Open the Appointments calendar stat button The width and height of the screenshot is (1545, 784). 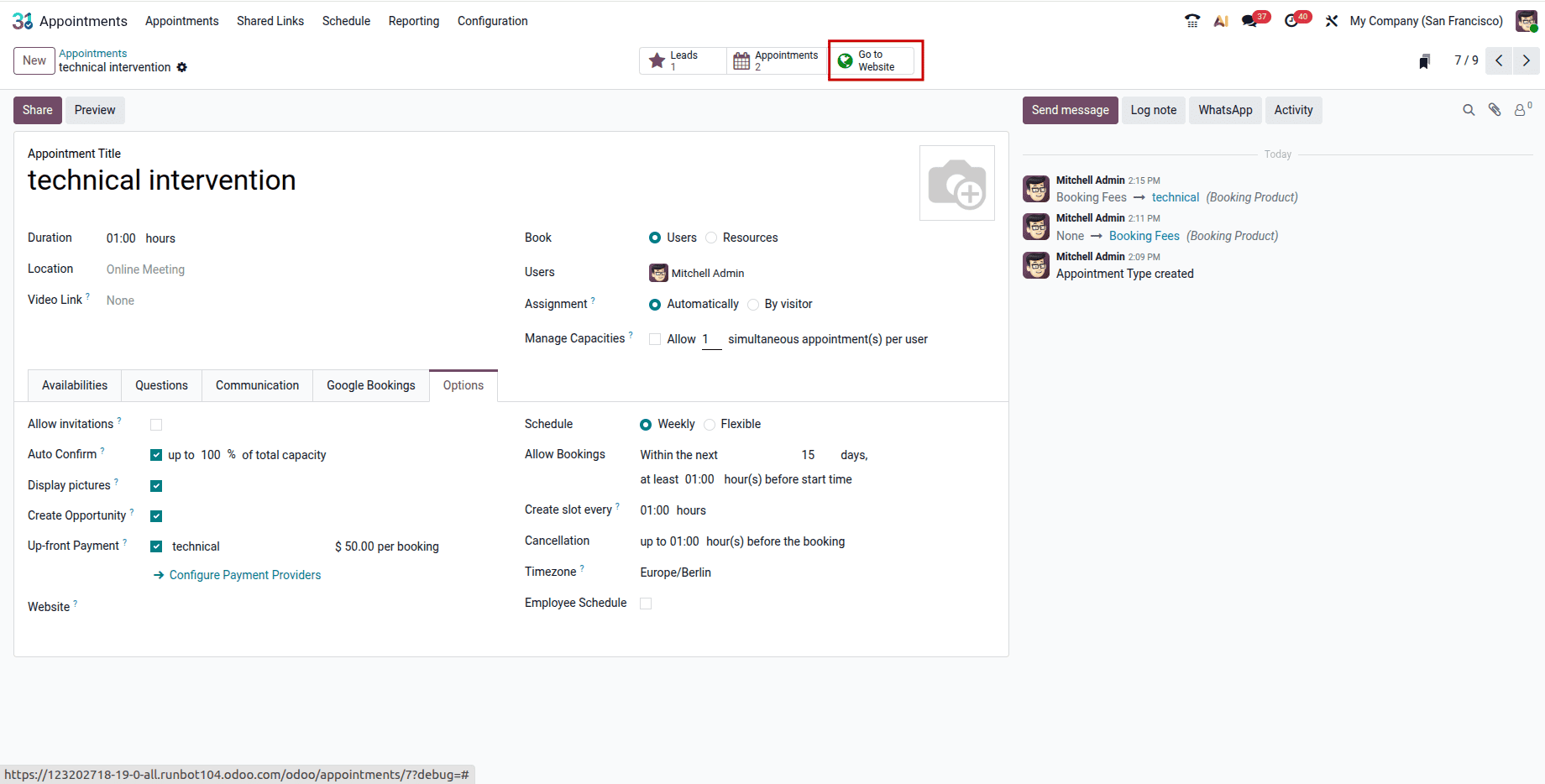pos(777,60)
